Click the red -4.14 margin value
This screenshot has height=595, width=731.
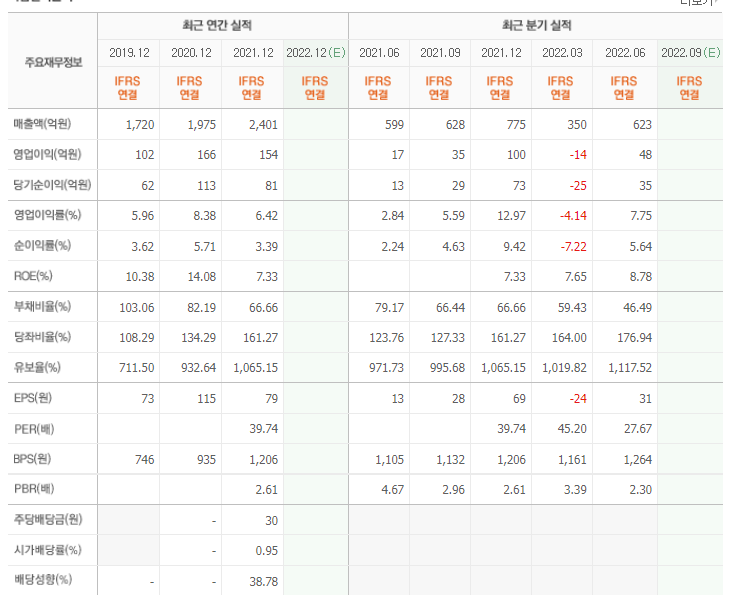(573, 216)
